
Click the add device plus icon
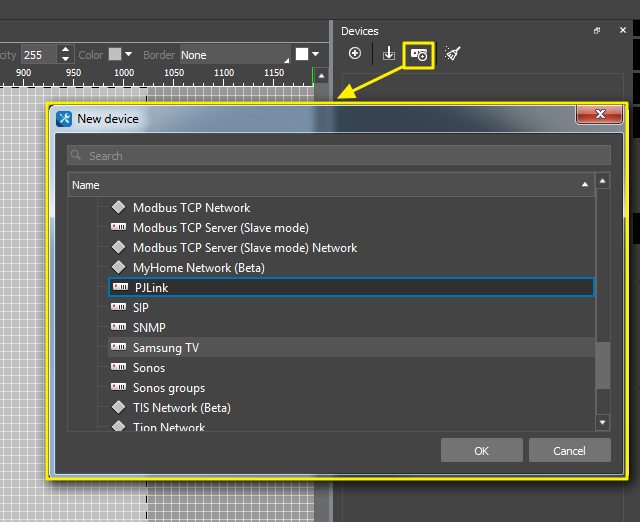[x=355, y=54]
